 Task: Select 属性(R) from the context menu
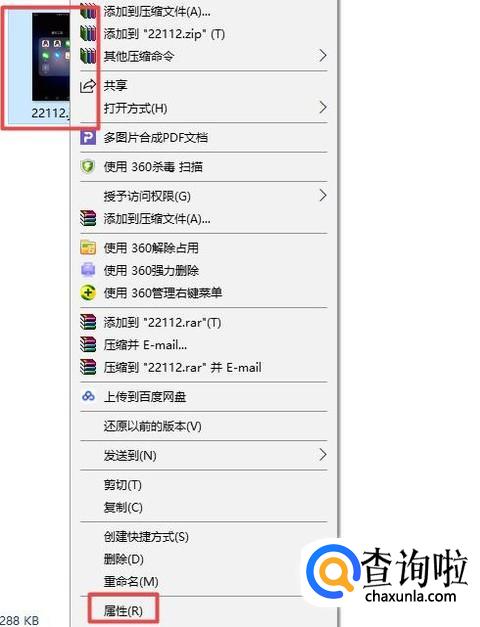123,611
